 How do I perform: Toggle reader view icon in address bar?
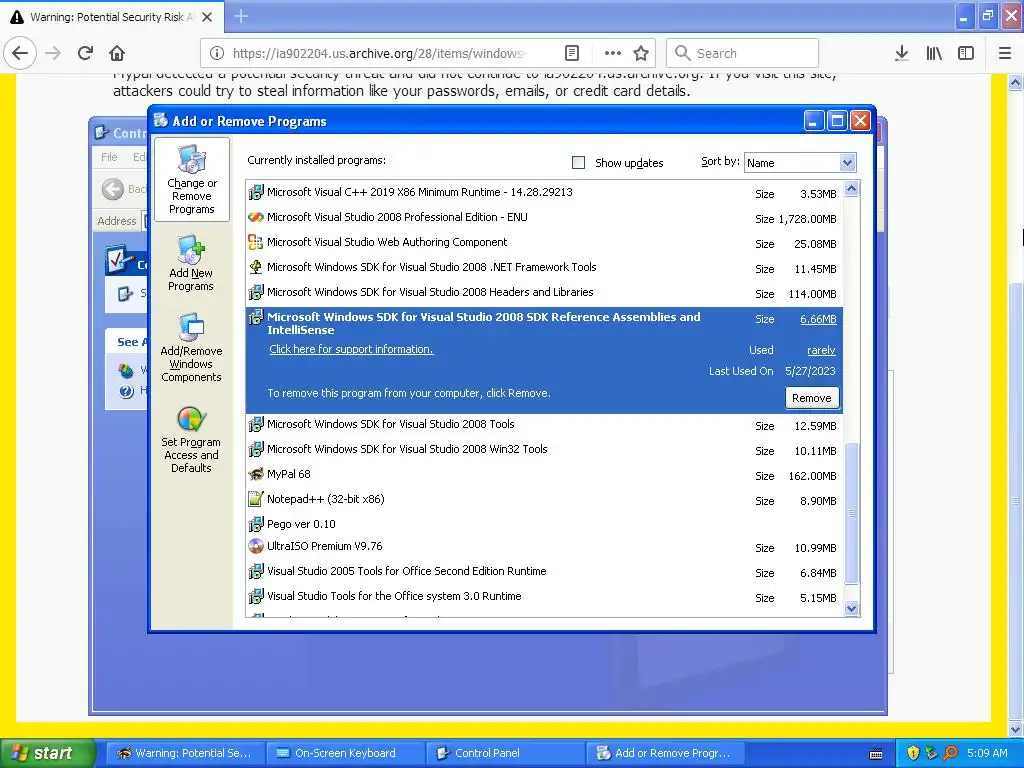pos(571,53)
